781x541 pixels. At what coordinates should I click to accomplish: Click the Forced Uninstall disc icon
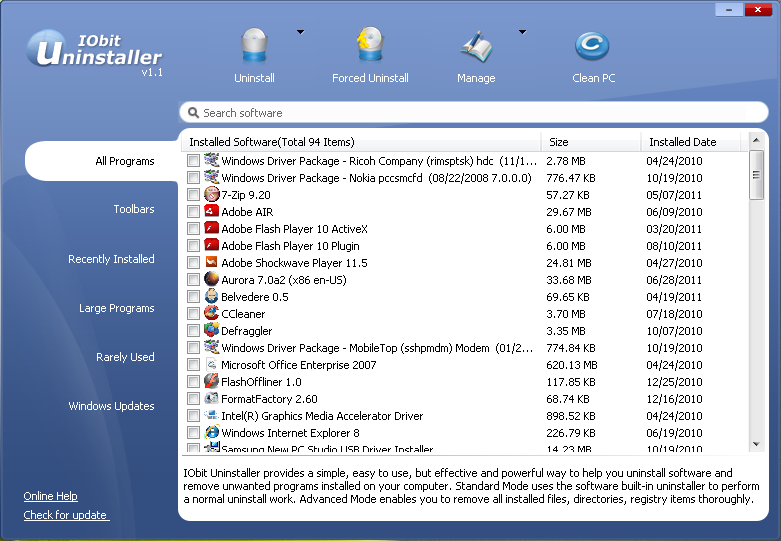(370, 45)
